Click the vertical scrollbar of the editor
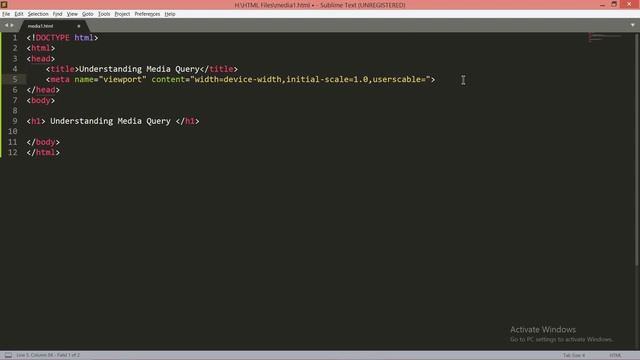Viewport: 640px width, 360px height. tap(637, 149)
